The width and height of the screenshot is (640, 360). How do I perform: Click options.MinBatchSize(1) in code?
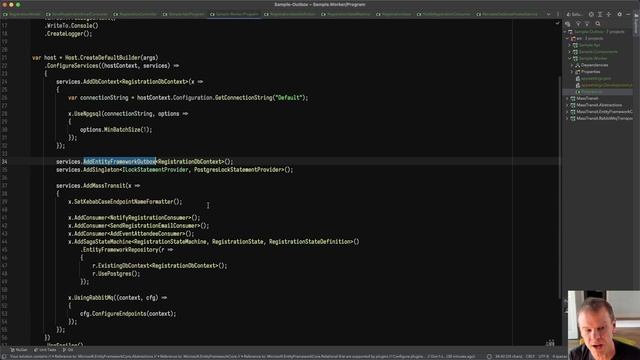(x=116, y=129)
